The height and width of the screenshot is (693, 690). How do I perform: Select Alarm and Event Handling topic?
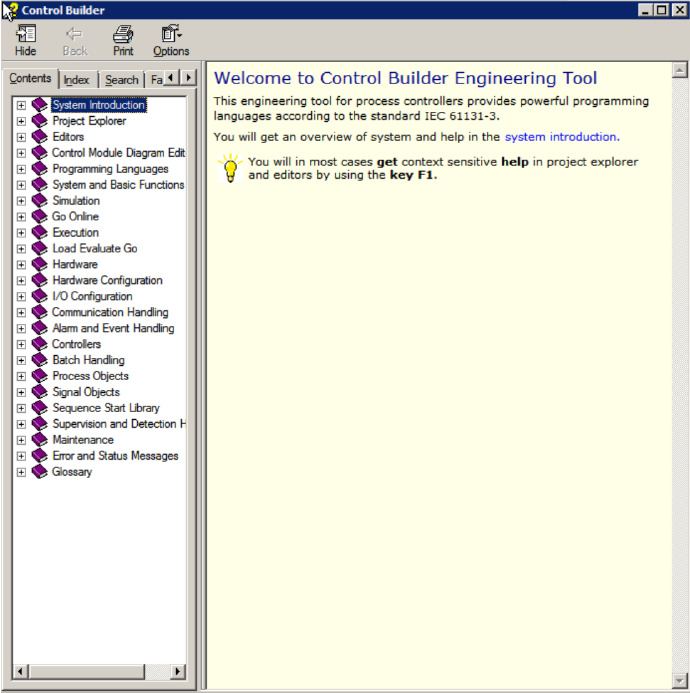tap(114, 328)
